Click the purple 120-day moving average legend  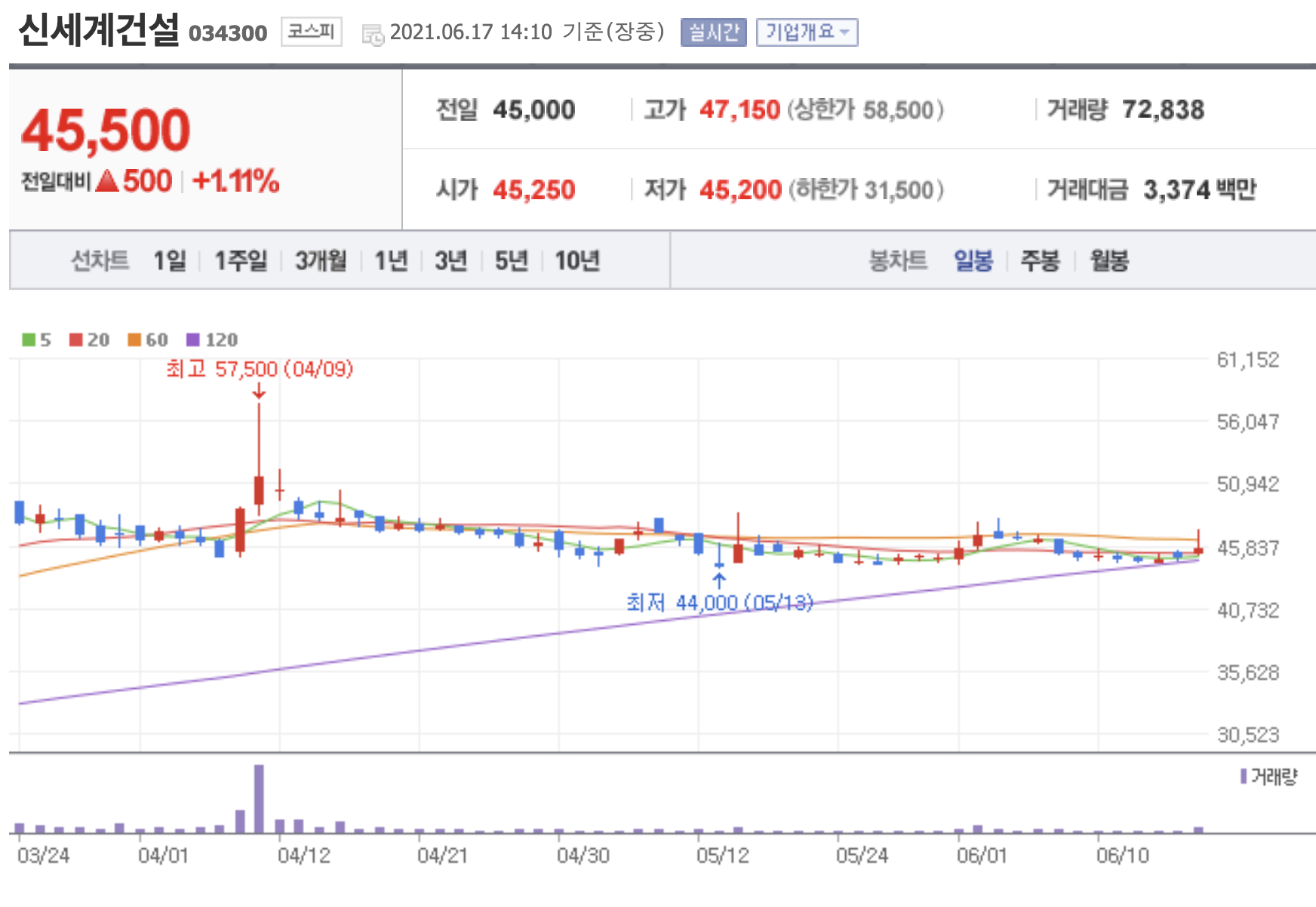tap(212, 340)
